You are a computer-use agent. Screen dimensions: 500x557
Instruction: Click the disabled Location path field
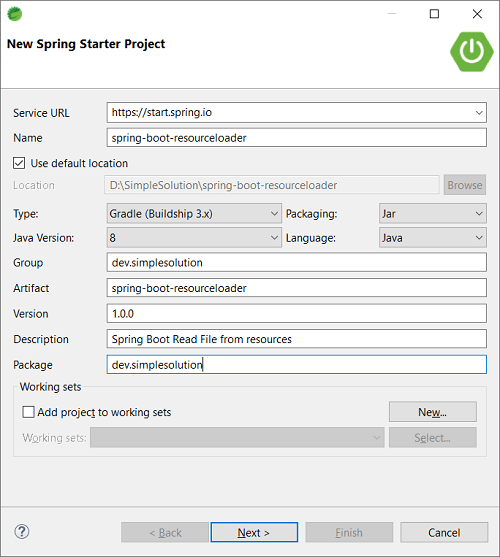(x=272, y=185)
